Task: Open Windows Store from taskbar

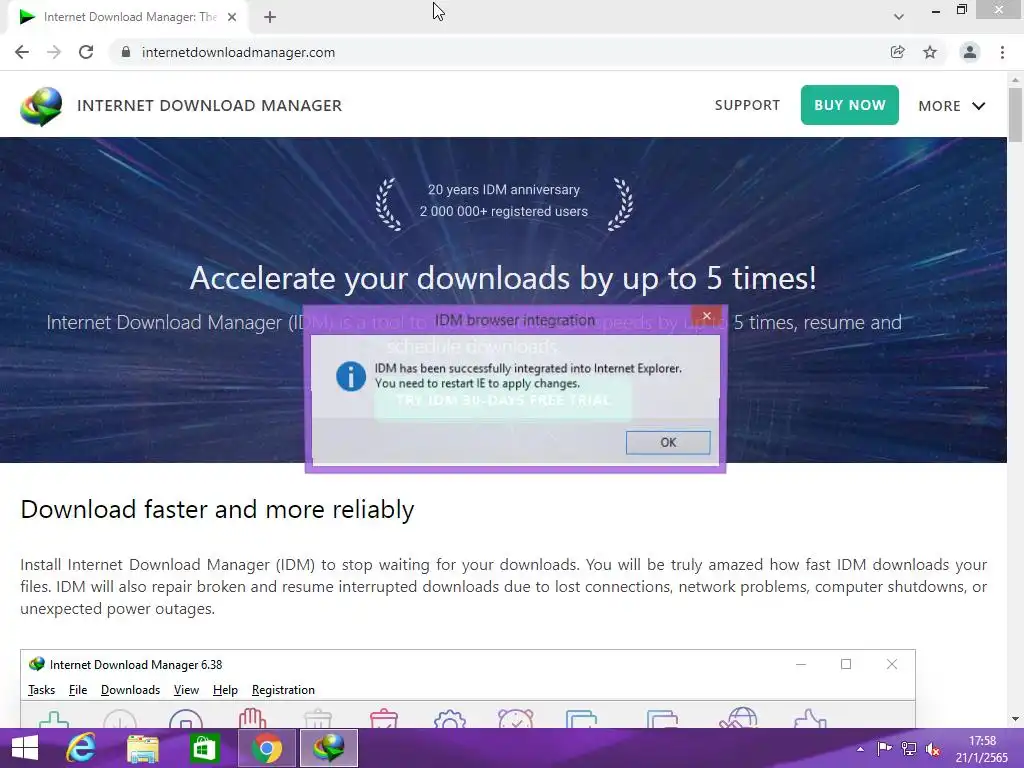Action: click(x=204, y=748)
